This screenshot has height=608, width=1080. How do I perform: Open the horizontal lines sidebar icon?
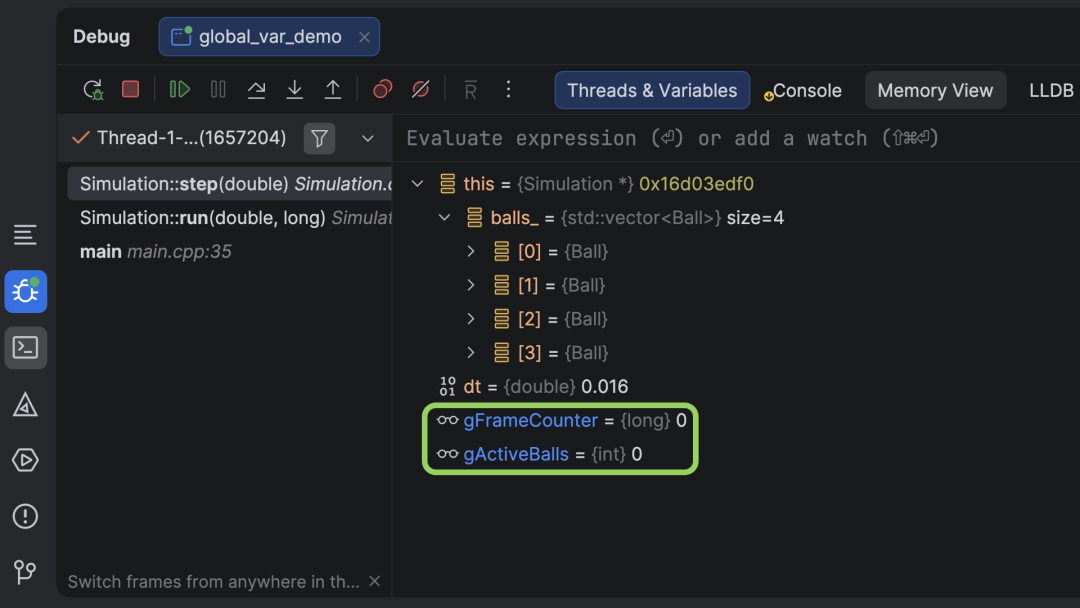[x=25, y=235]
